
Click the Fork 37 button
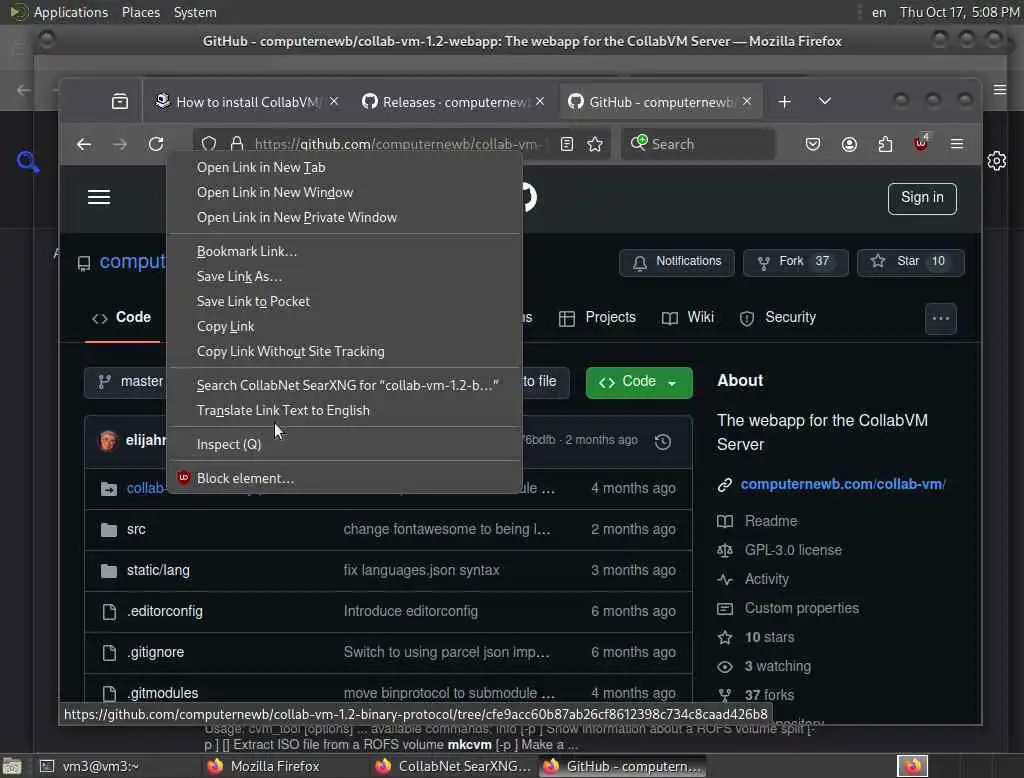795,262
